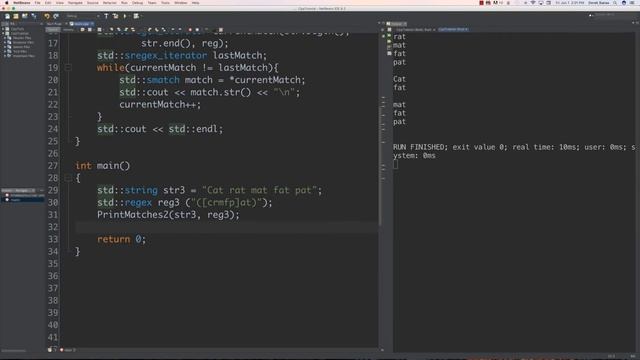Click the green rerun icon in Output
This screenshot has height=360, width=640.
coord(389,36)
